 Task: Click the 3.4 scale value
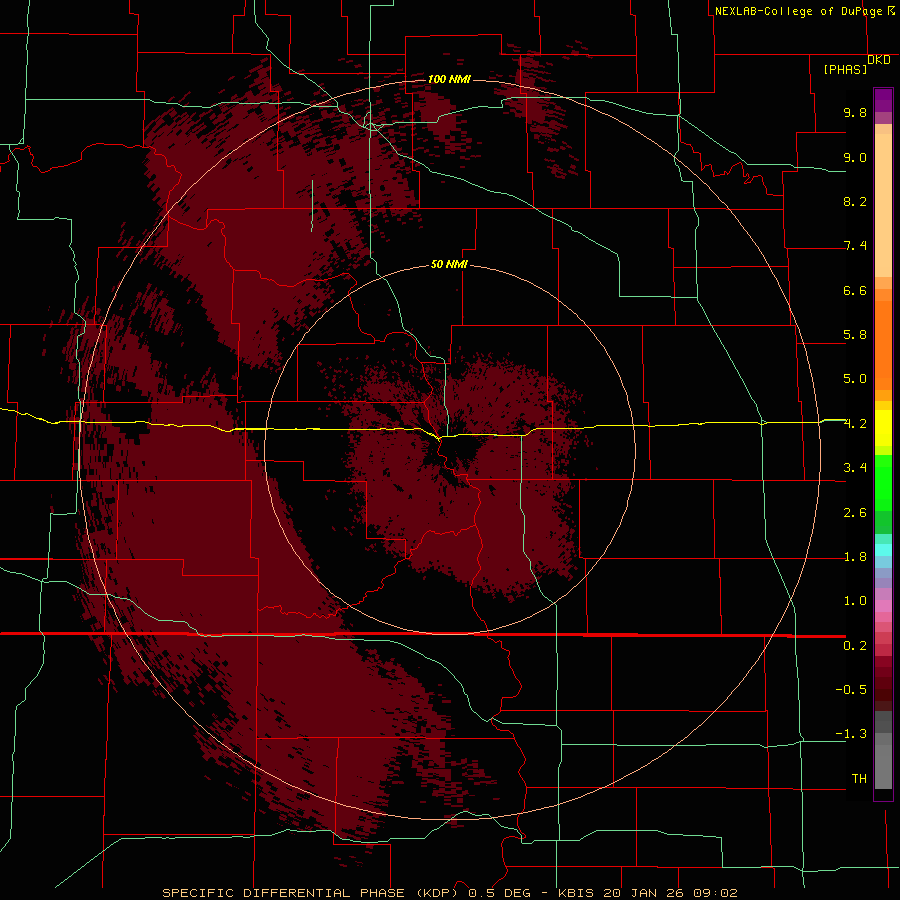coord(855,468)
